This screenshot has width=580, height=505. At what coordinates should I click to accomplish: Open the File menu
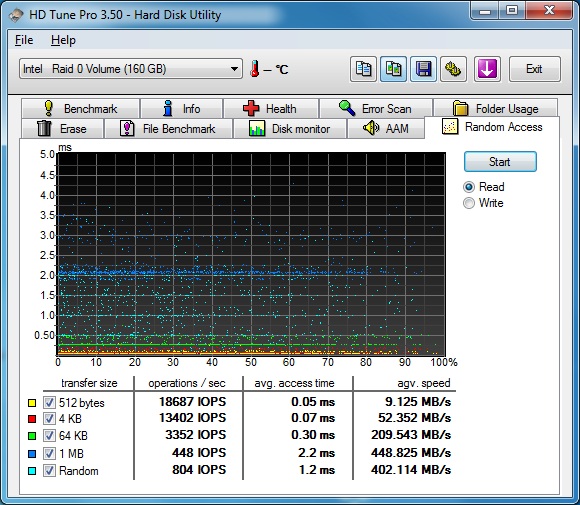coord(24,40)
